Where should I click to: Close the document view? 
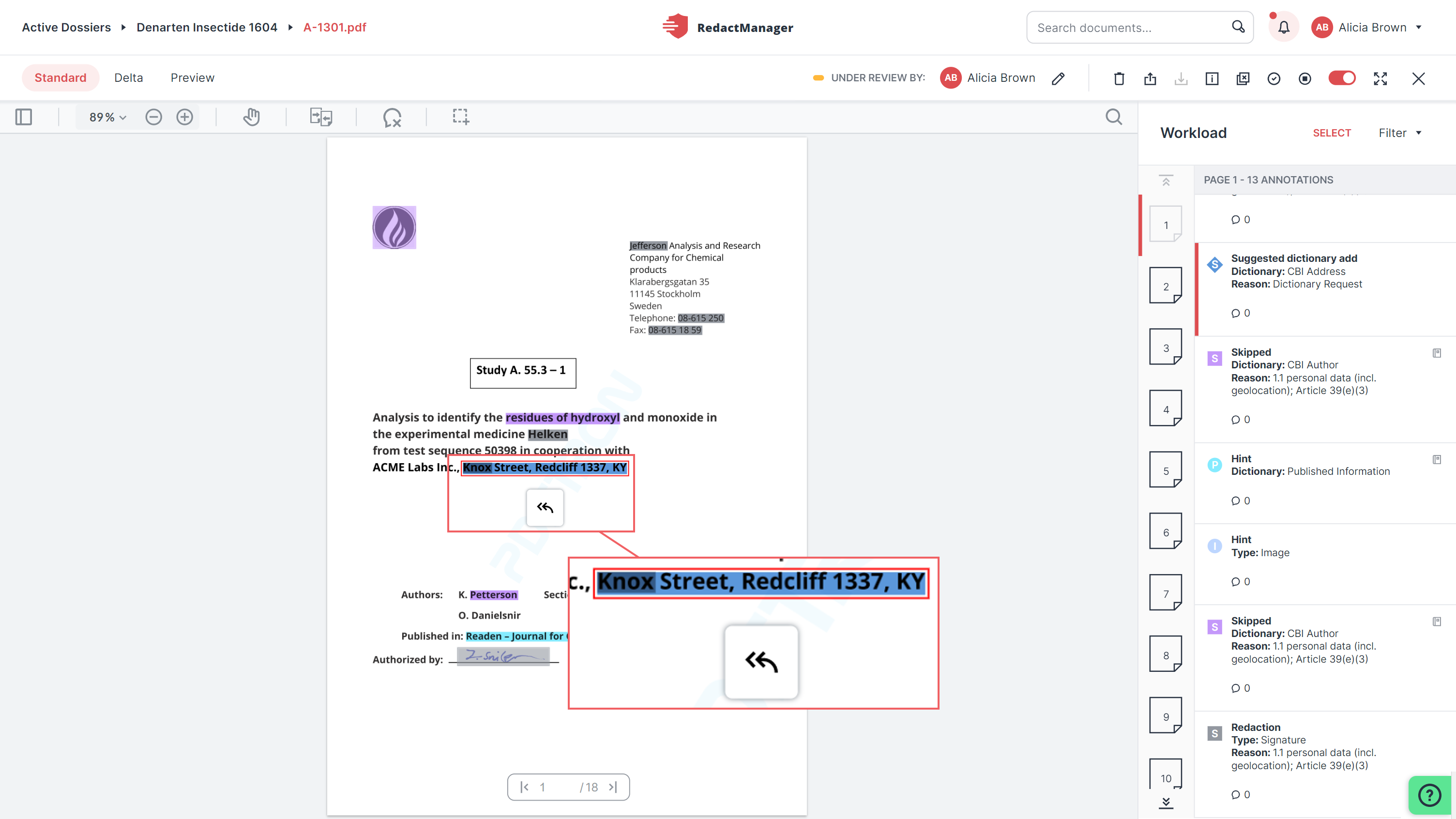tap(1418, 78)
